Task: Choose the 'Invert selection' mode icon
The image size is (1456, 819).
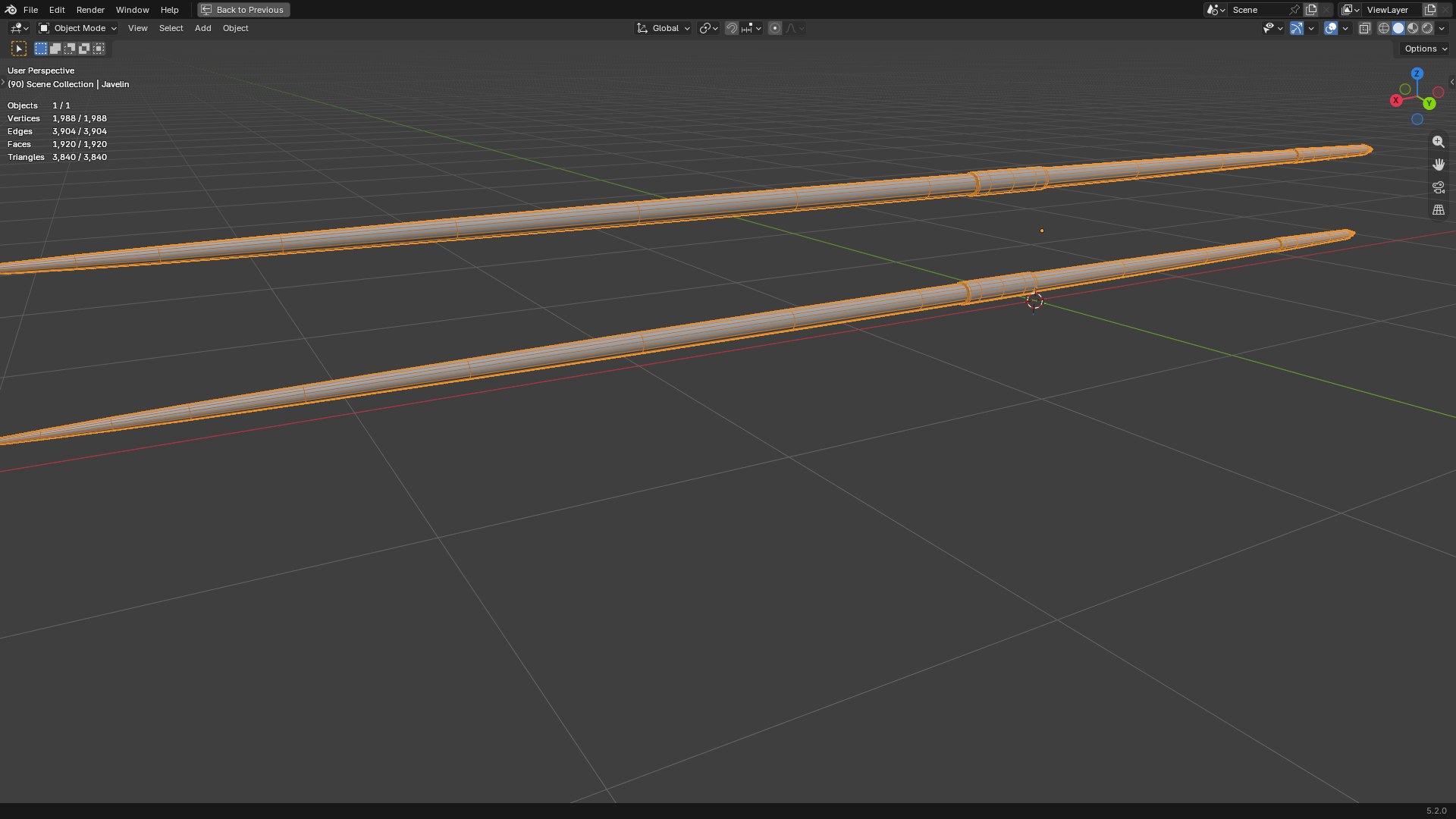Action: [84, 49]
